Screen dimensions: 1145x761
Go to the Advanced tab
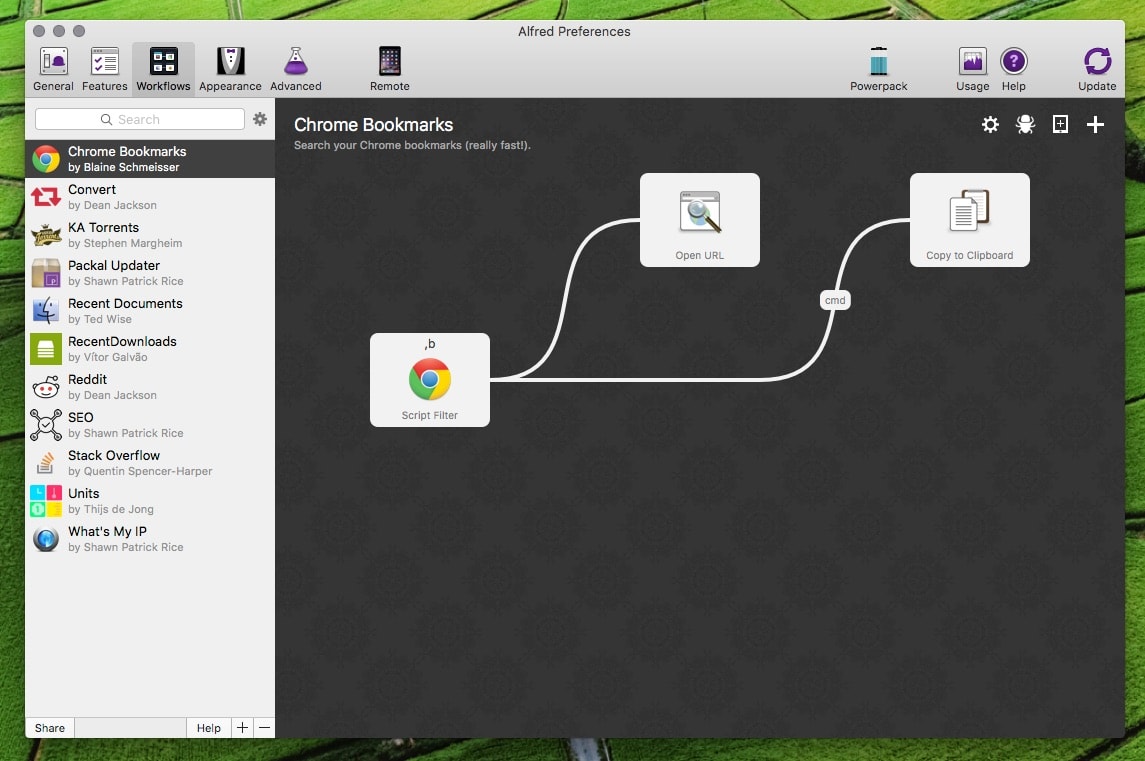[x=296, y=69]
